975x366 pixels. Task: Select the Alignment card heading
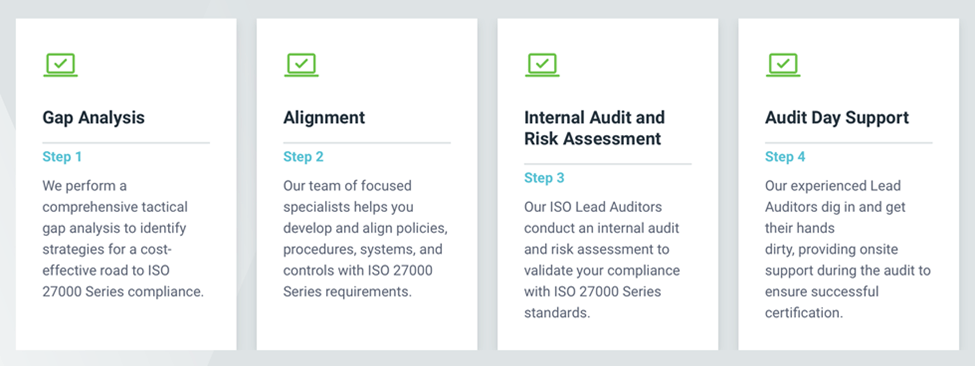324,117
